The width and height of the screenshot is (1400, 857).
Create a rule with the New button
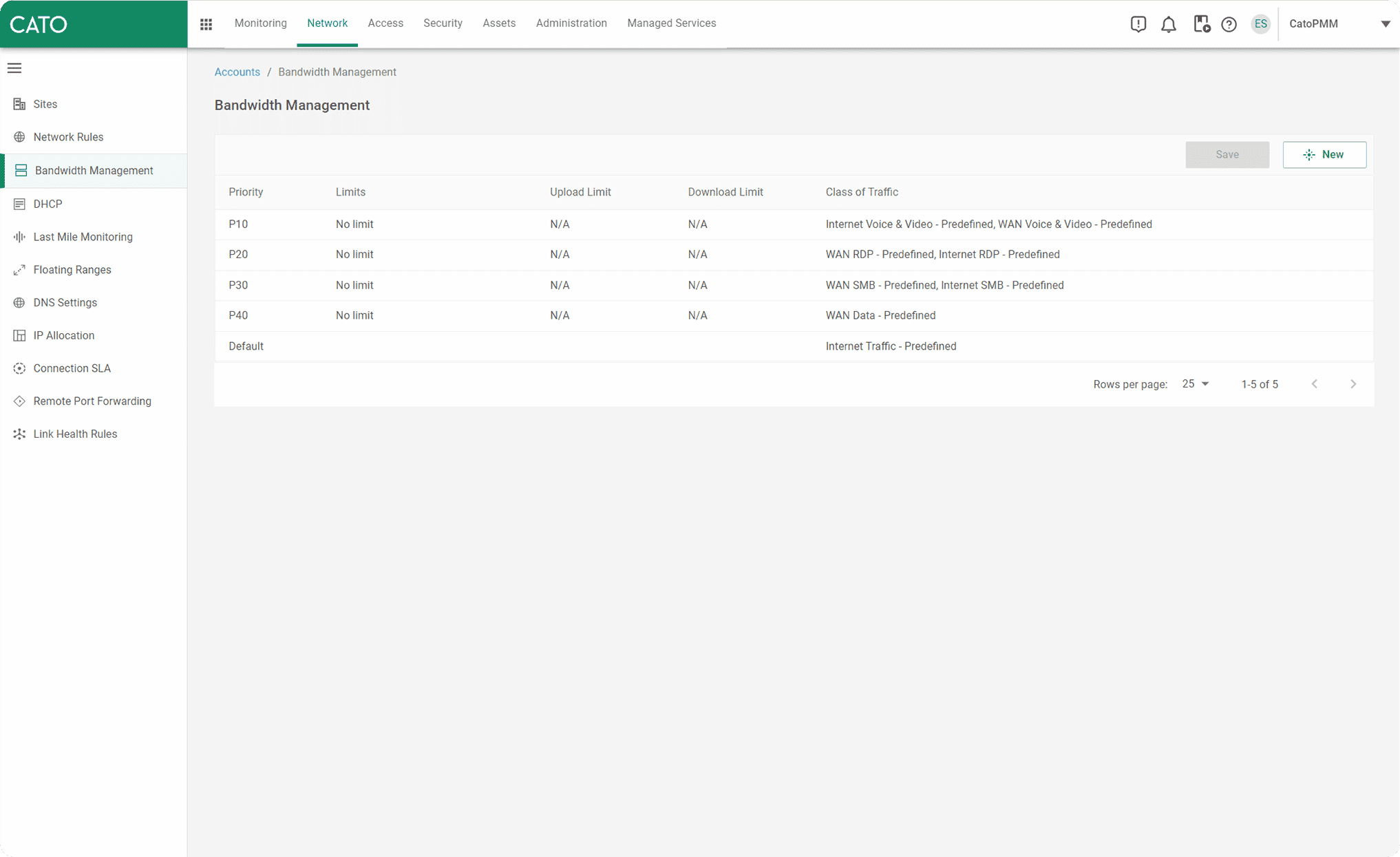pyautogui.click(x=1324, y=154)
